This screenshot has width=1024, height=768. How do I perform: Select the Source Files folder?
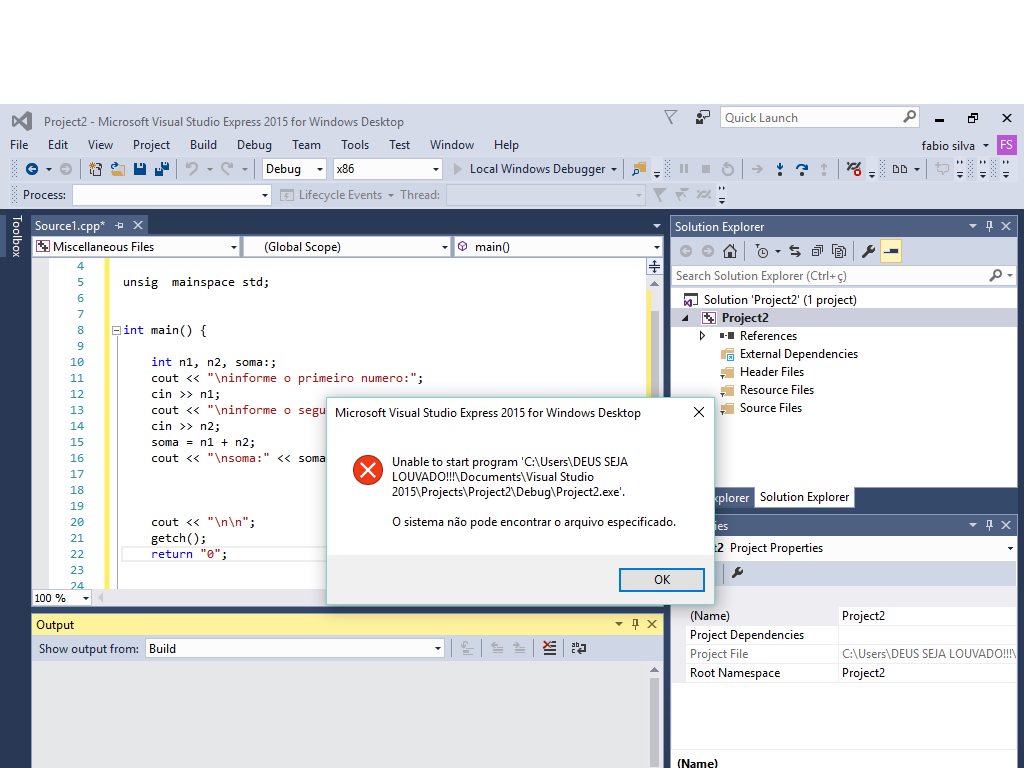[771, 408]
